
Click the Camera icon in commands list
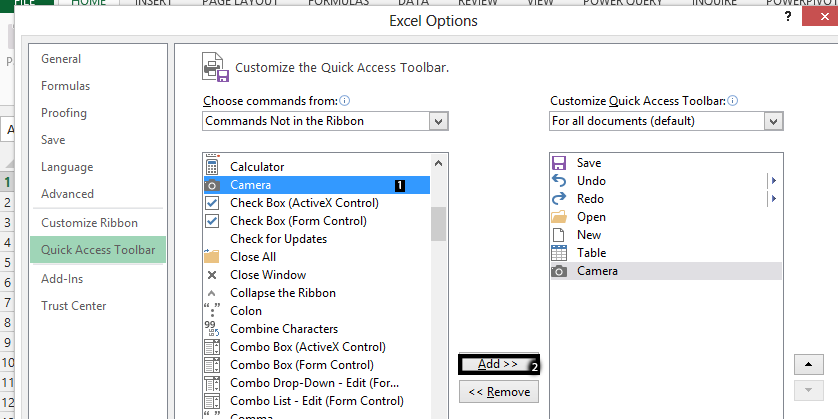212,185
